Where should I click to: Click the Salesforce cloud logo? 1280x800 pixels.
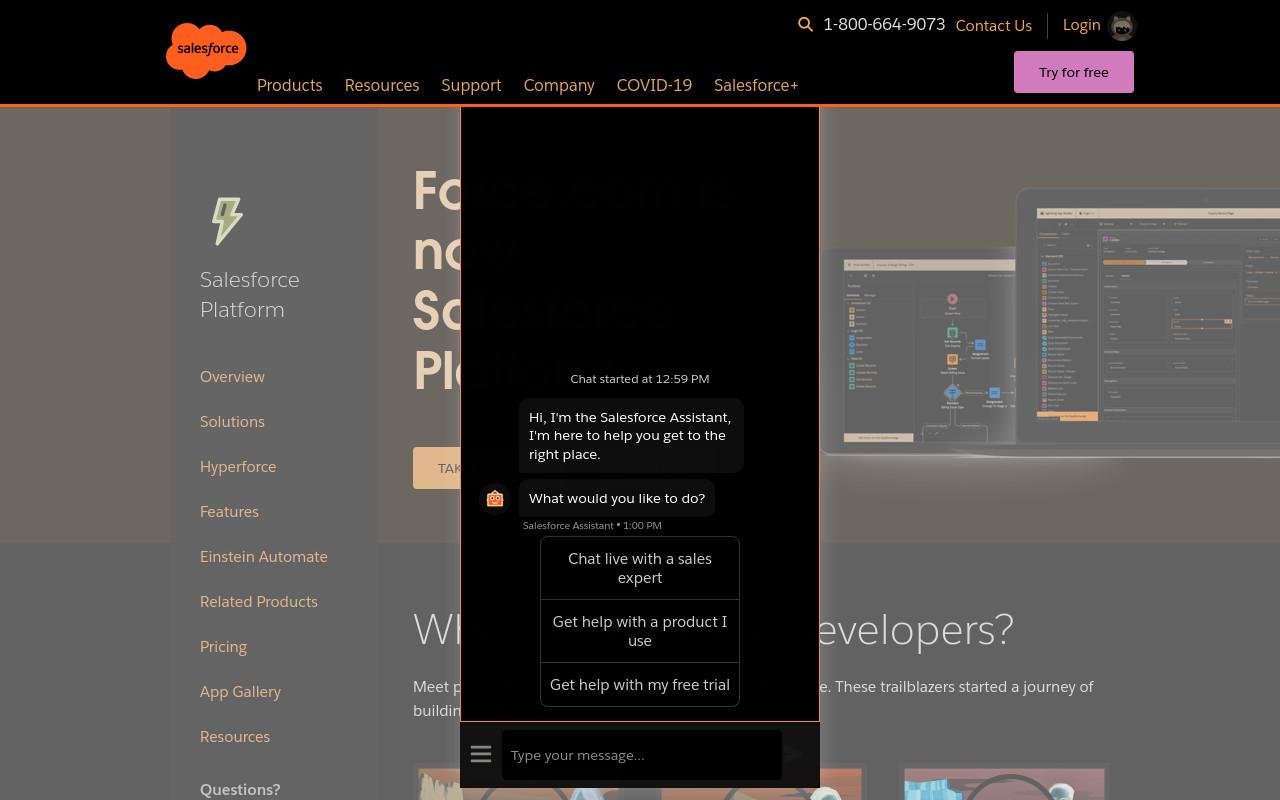coord(206,50)
